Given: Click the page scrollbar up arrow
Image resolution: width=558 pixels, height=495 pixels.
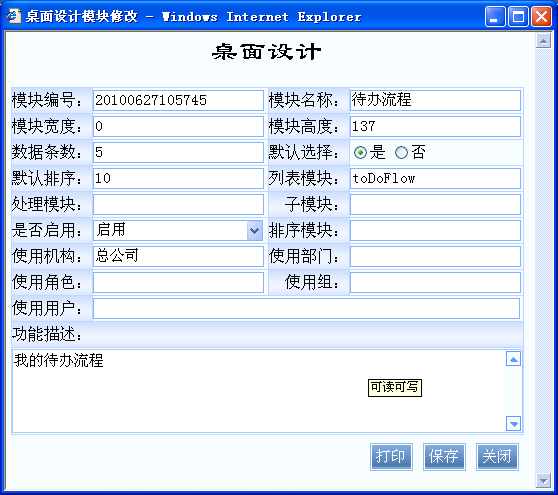Looking at the screenshot, I should pyautogui.click(x=543, y=41).
